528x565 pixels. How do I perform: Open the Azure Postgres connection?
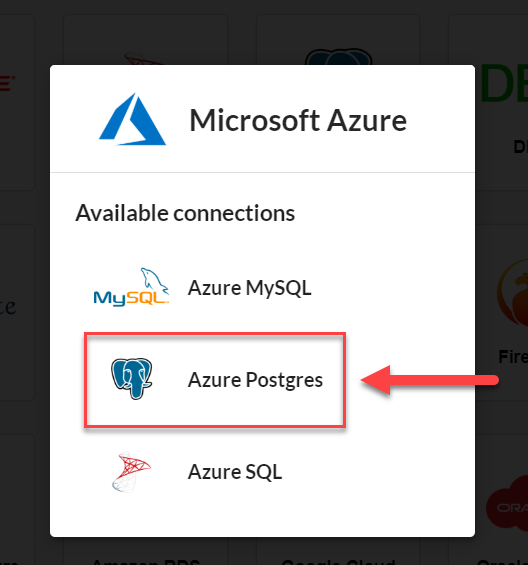coord(215,380)
